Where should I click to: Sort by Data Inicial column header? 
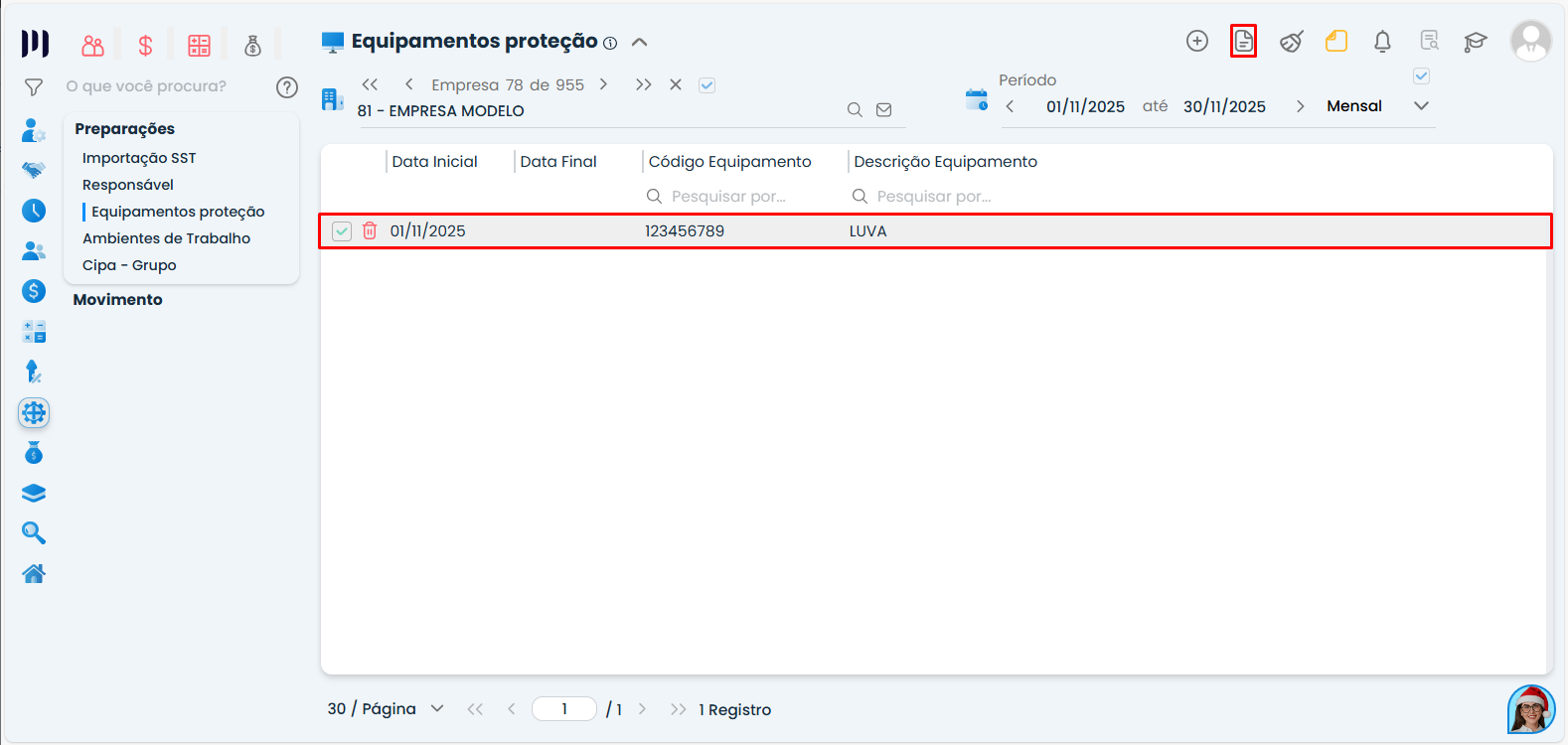pos(434,162)
